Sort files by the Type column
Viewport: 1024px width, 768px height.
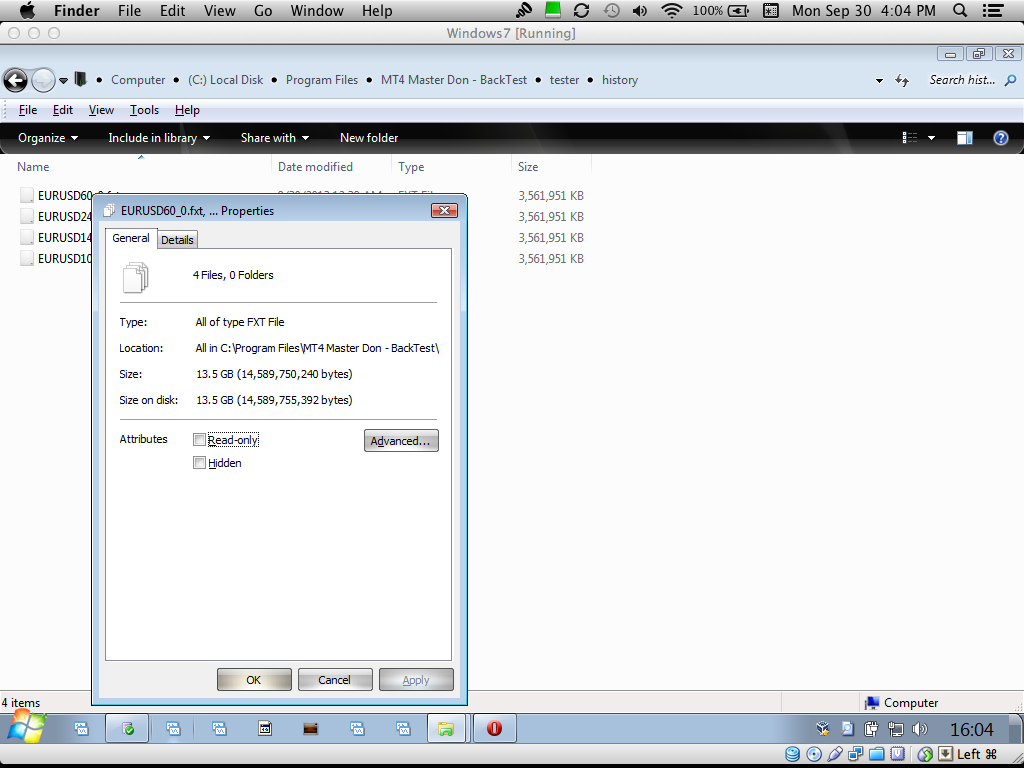pos(411,167)
